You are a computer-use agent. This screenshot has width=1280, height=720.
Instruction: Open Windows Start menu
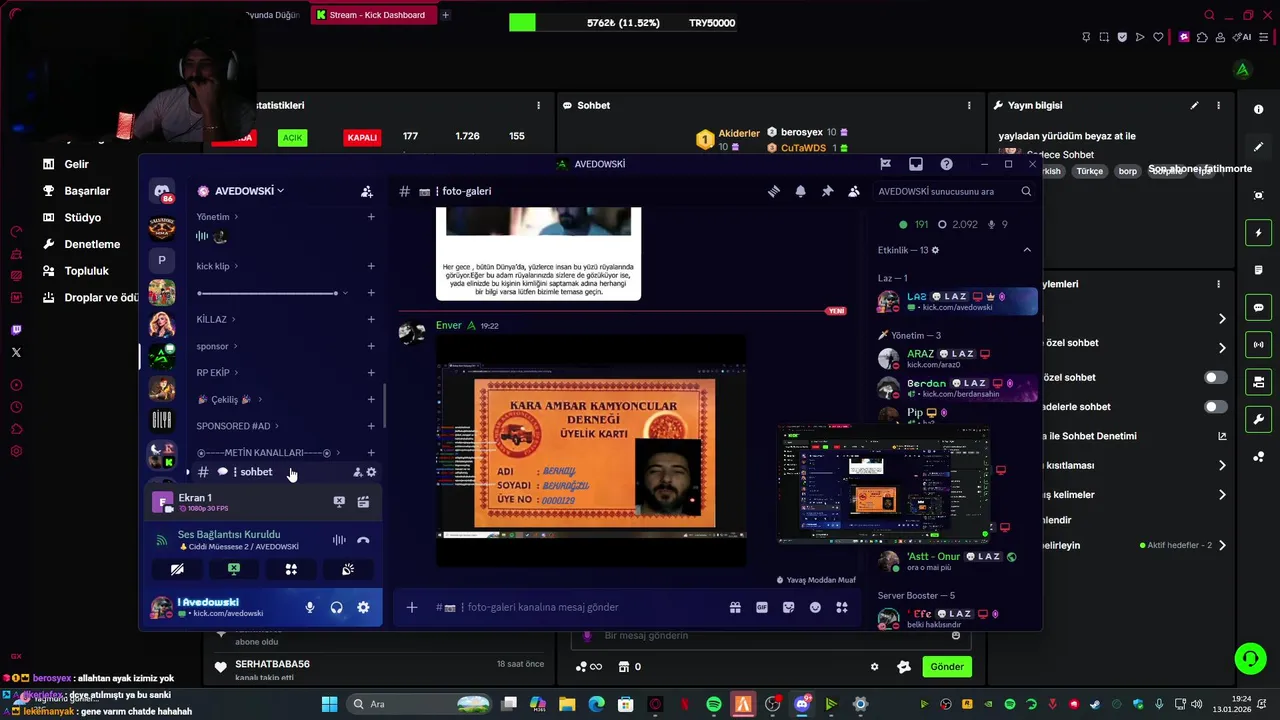tap(329, 704)
